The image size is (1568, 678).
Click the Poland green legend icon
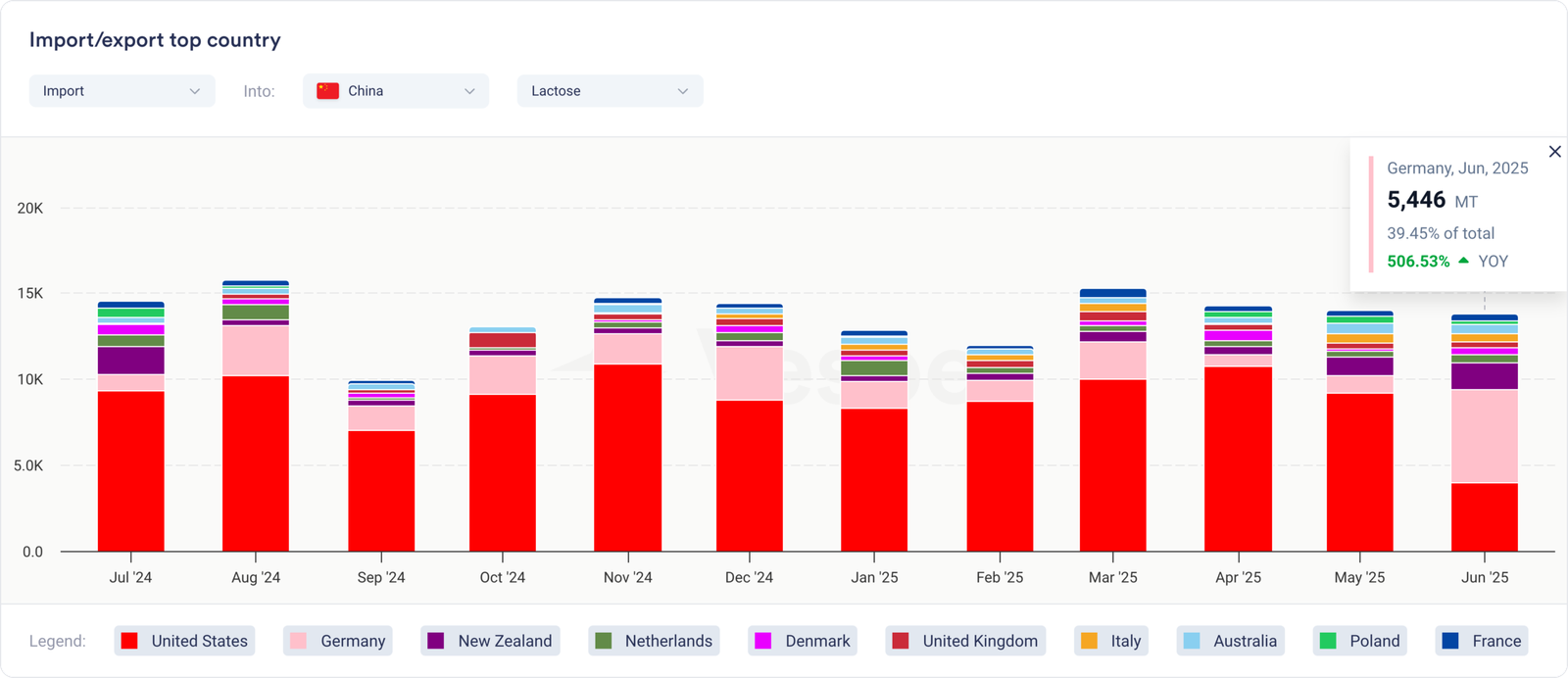pyautogui.click(x=1328, y=641)
